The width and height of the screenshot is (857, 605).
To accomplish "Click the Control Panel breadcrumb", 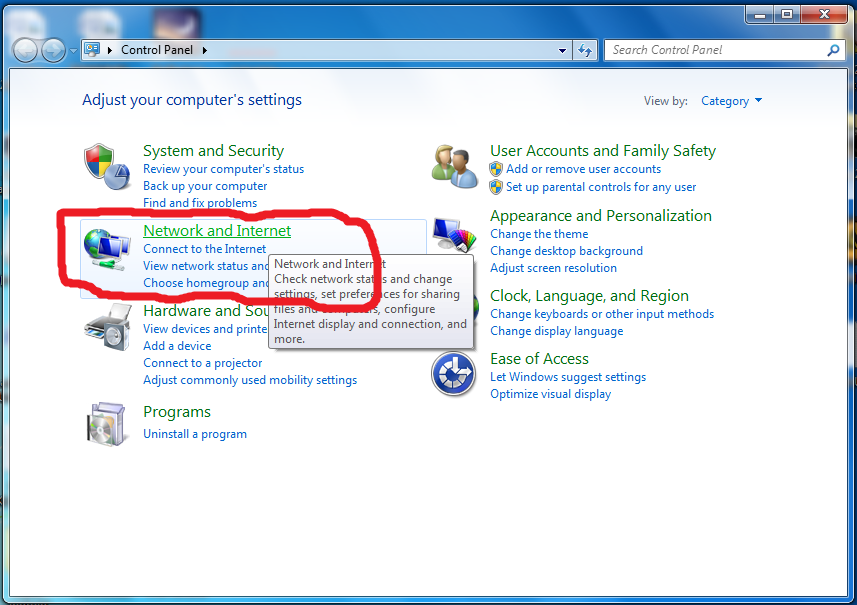I will (x=157, y=50).
